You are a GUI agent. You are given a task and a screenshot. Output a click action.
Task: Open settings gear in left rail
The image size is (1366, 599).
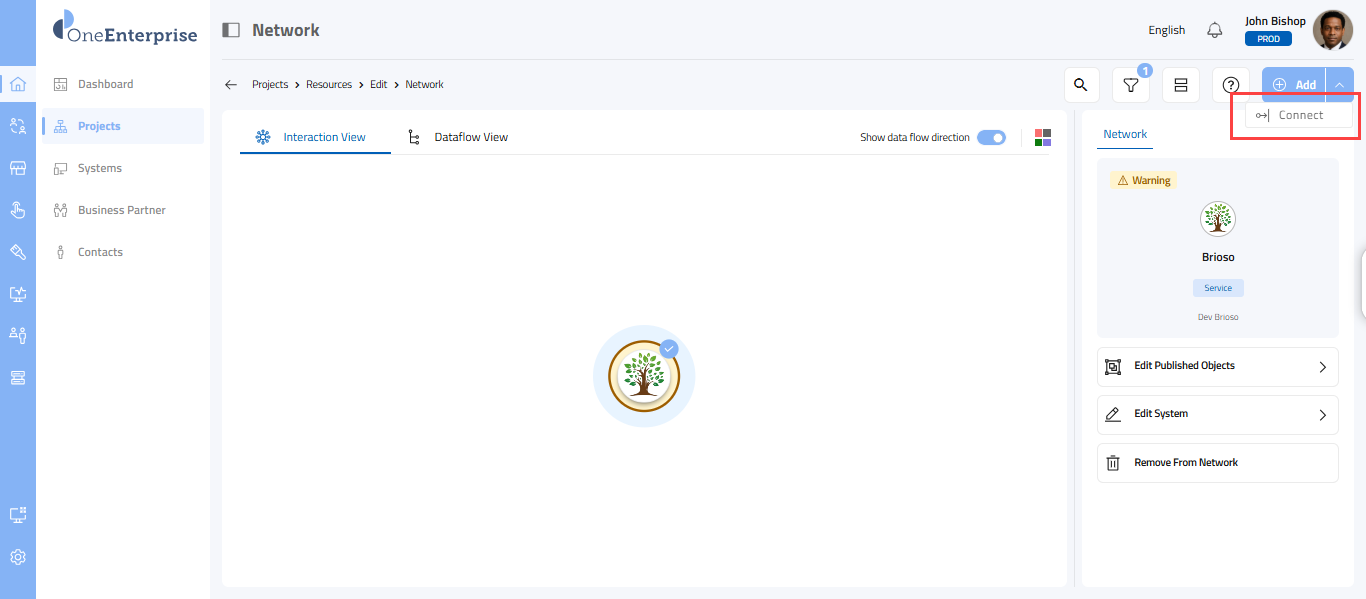coord(17,557)
